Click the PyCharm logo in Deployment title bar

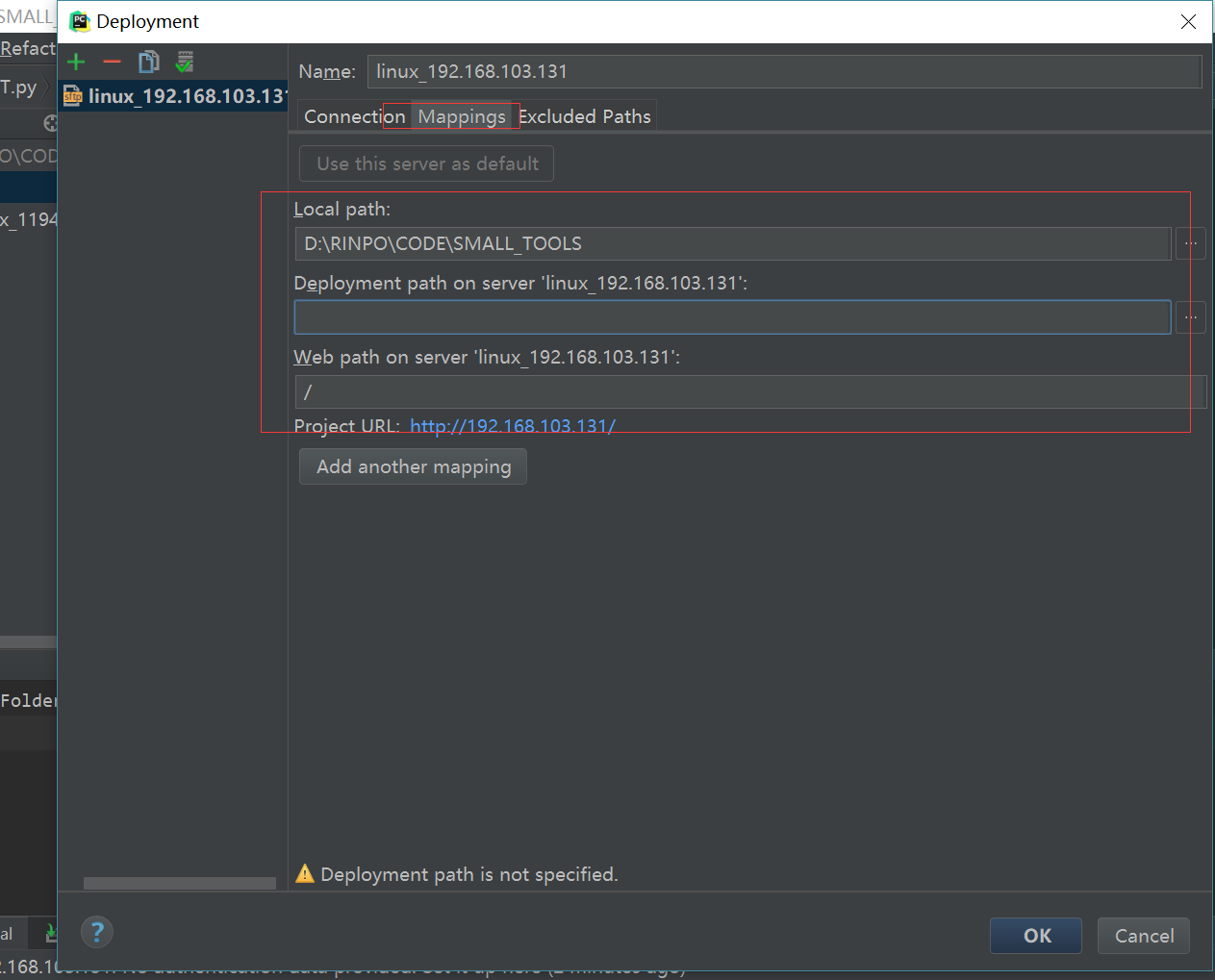[x=80, y=21]
